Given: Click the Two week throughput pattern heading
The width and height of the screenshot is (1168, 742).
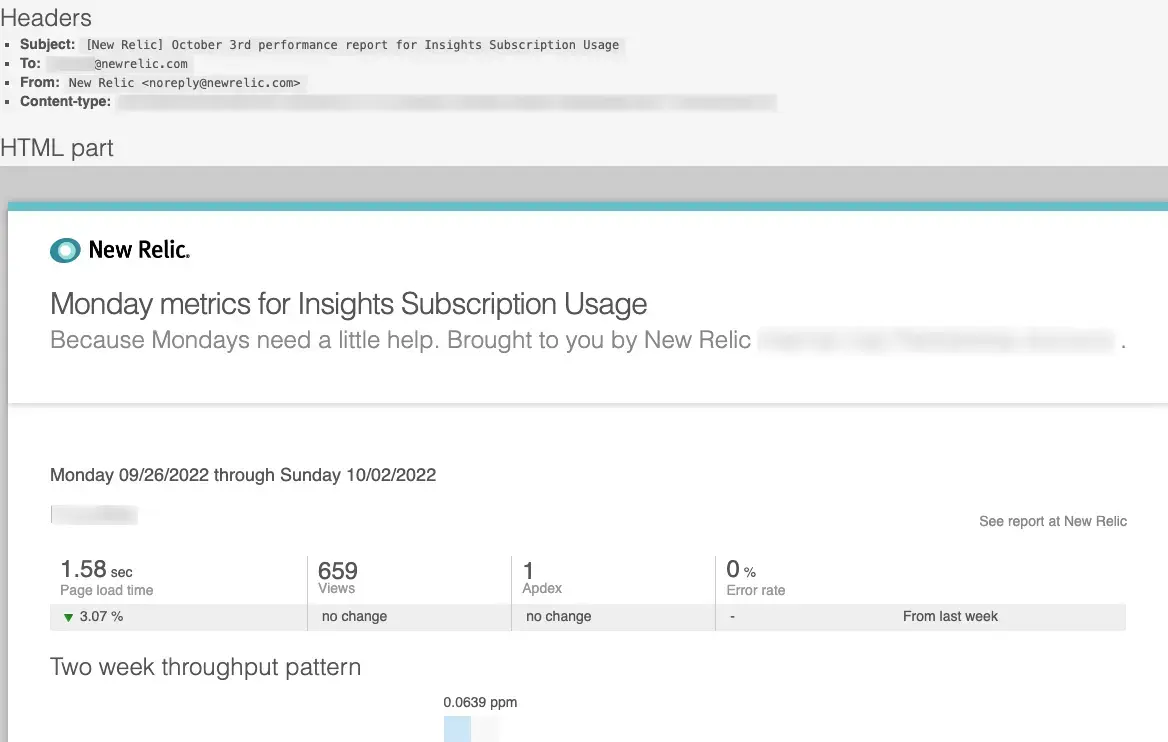Looking at the screenshot, I should click(x=206, y=667).
